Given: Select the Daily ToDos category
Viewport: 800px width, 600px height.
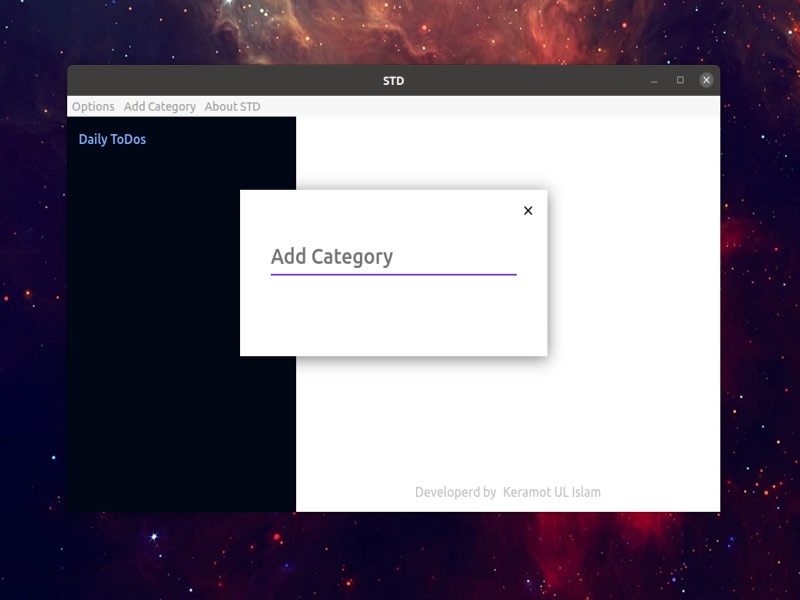Looking at the screenshot, I should [112, 139].
